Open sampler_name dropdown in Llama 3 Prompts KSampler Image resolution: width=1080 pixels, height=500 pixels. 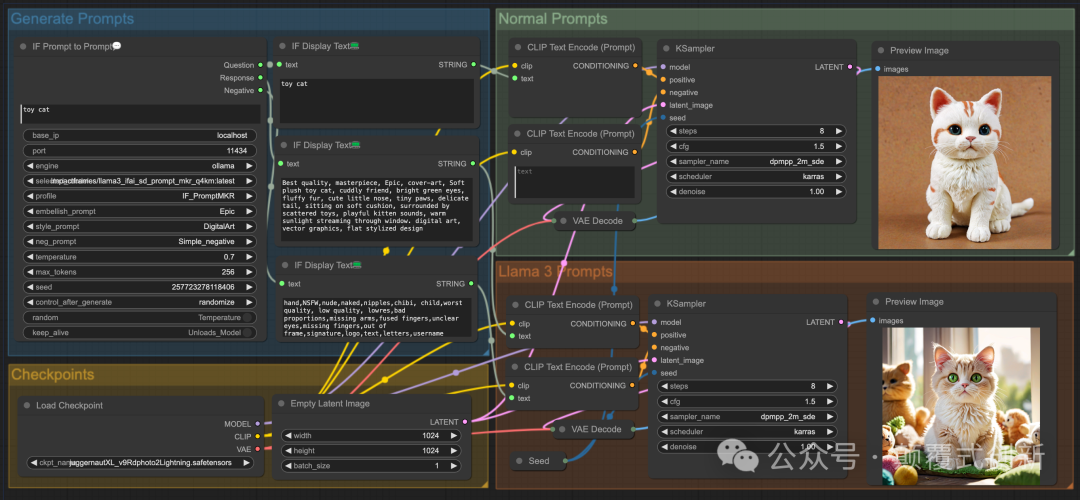[748, 417]
